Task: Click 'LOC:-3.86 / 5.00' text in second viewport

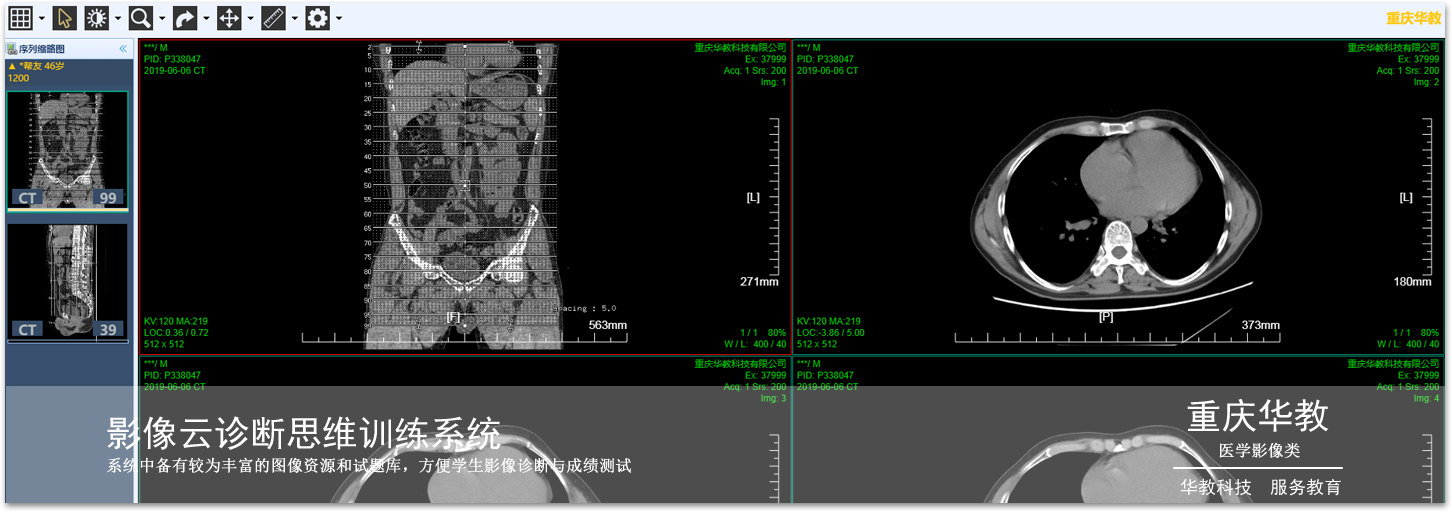Action: coord(830,332)
